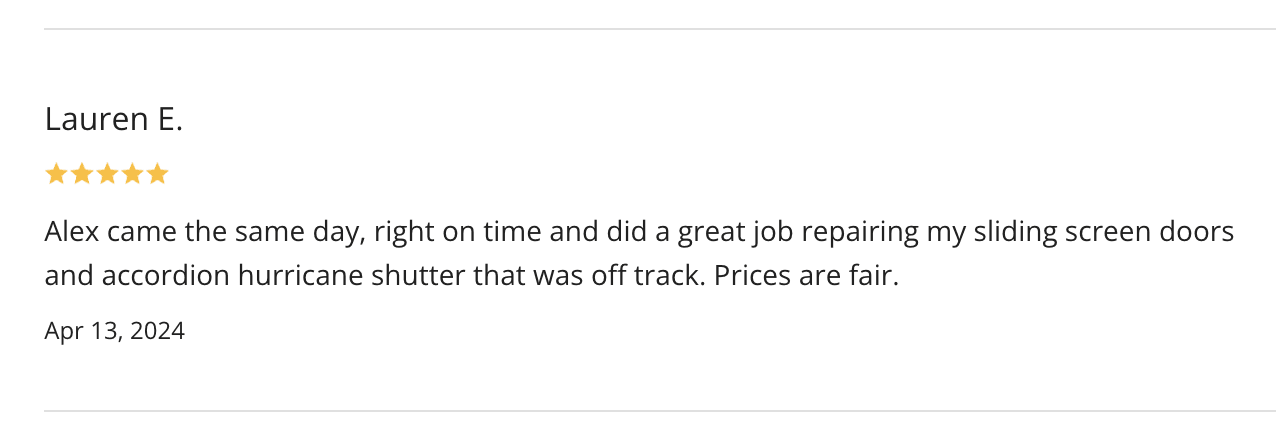1276x444 pixels.
Task: Click the second gold star
Action: tap(82, 175)
